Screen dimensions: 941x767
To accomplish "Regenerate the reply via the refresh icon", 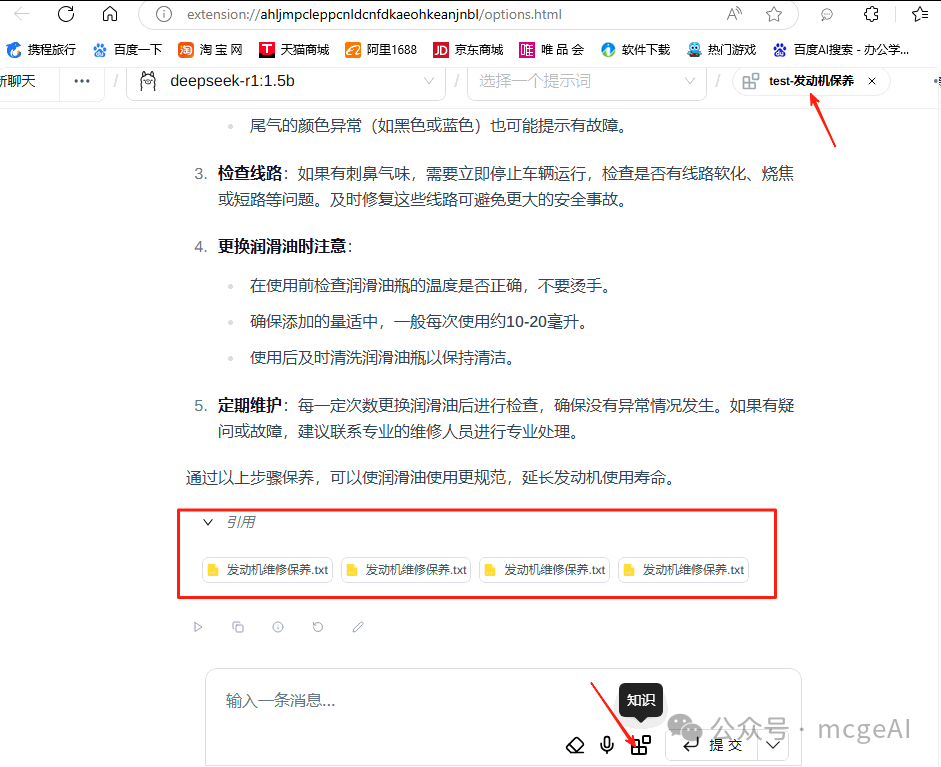I will point(318,627).
